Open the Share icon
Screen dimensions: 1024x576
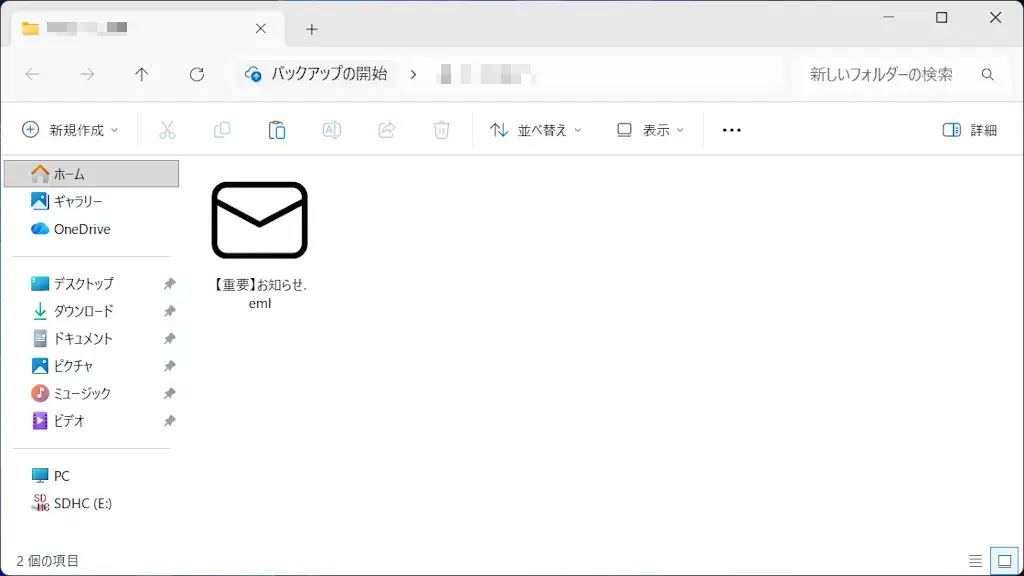point(386,129)
